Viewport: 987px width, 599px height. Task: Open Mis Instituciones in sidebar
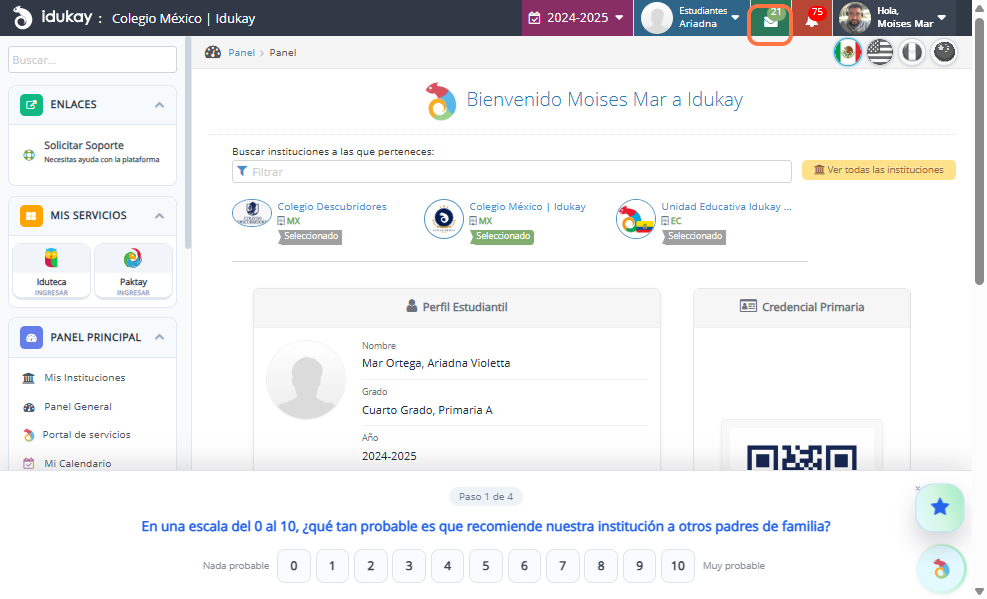[x=84, y=378]
